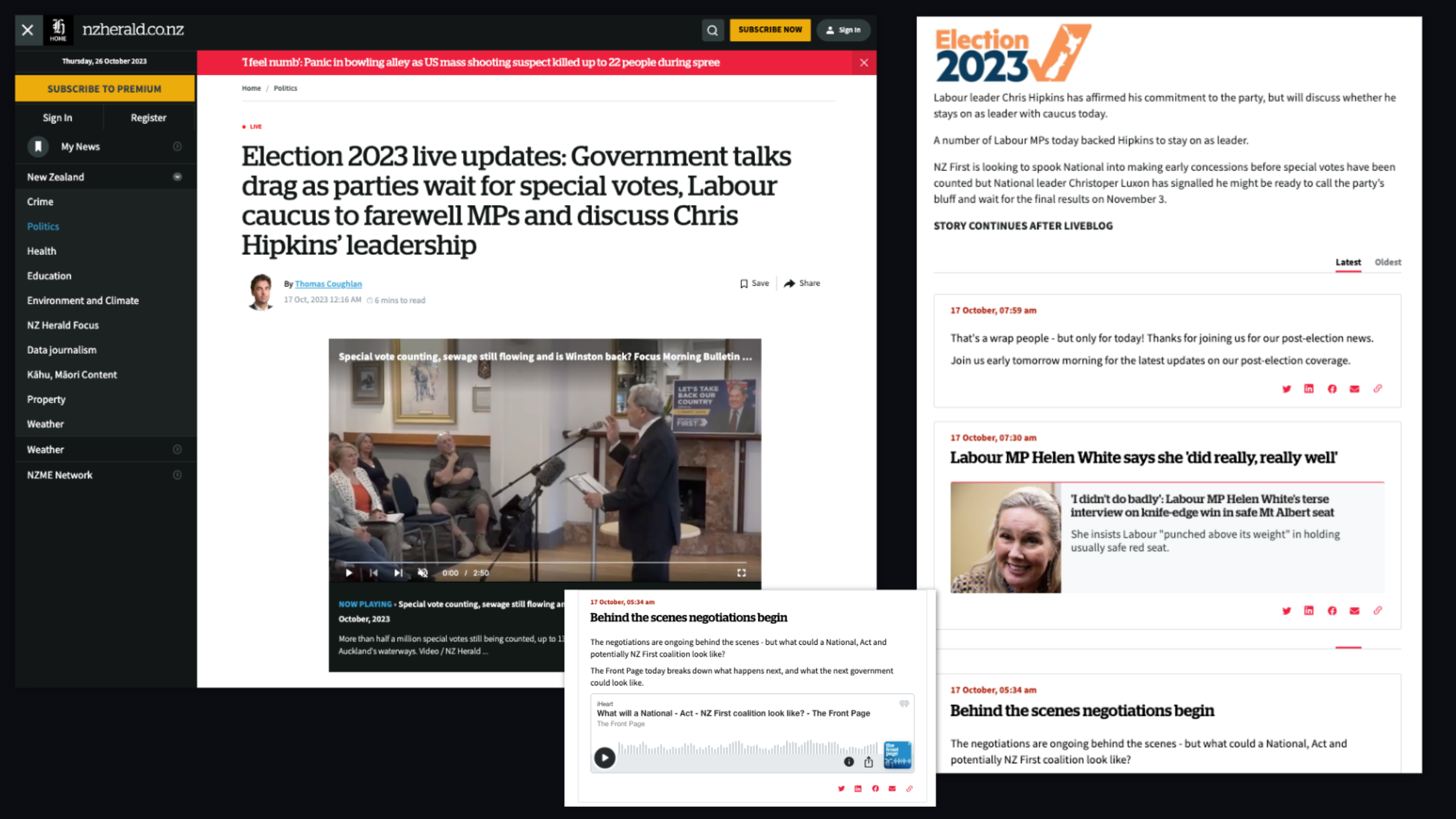Click the Thomas Coughlan author byline link
The width and height of the screenshot is (1456, 819).
click(x=327, y=283)
